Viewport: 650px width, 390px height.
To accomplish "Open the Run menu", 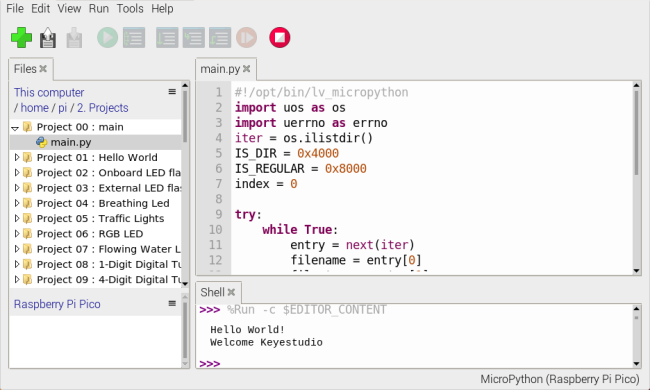I will (99, 9).
